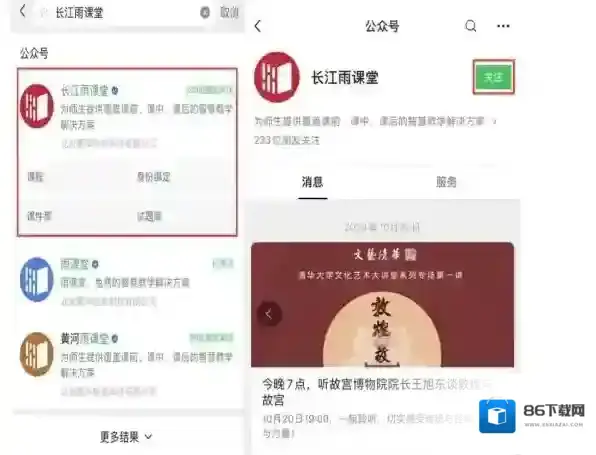The image size is (596, 455).
Task: Open the brown 黄河雨课堂 account avatar
Action: coord(36,354)
